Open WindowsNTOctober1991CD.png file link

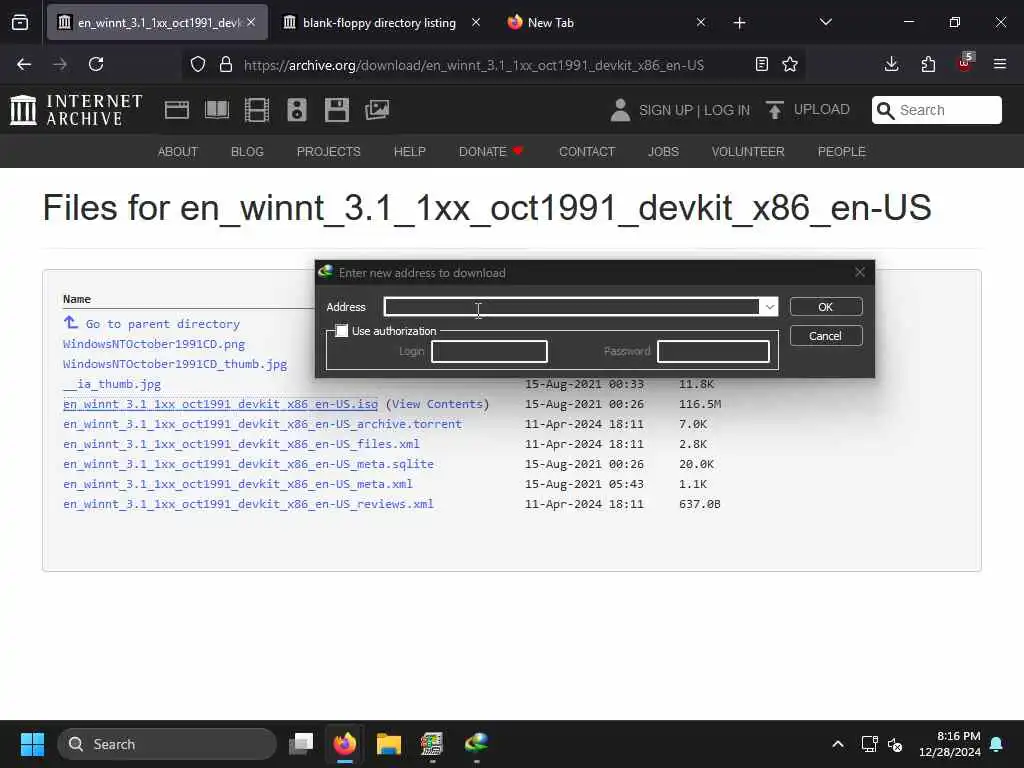(154, 344)
